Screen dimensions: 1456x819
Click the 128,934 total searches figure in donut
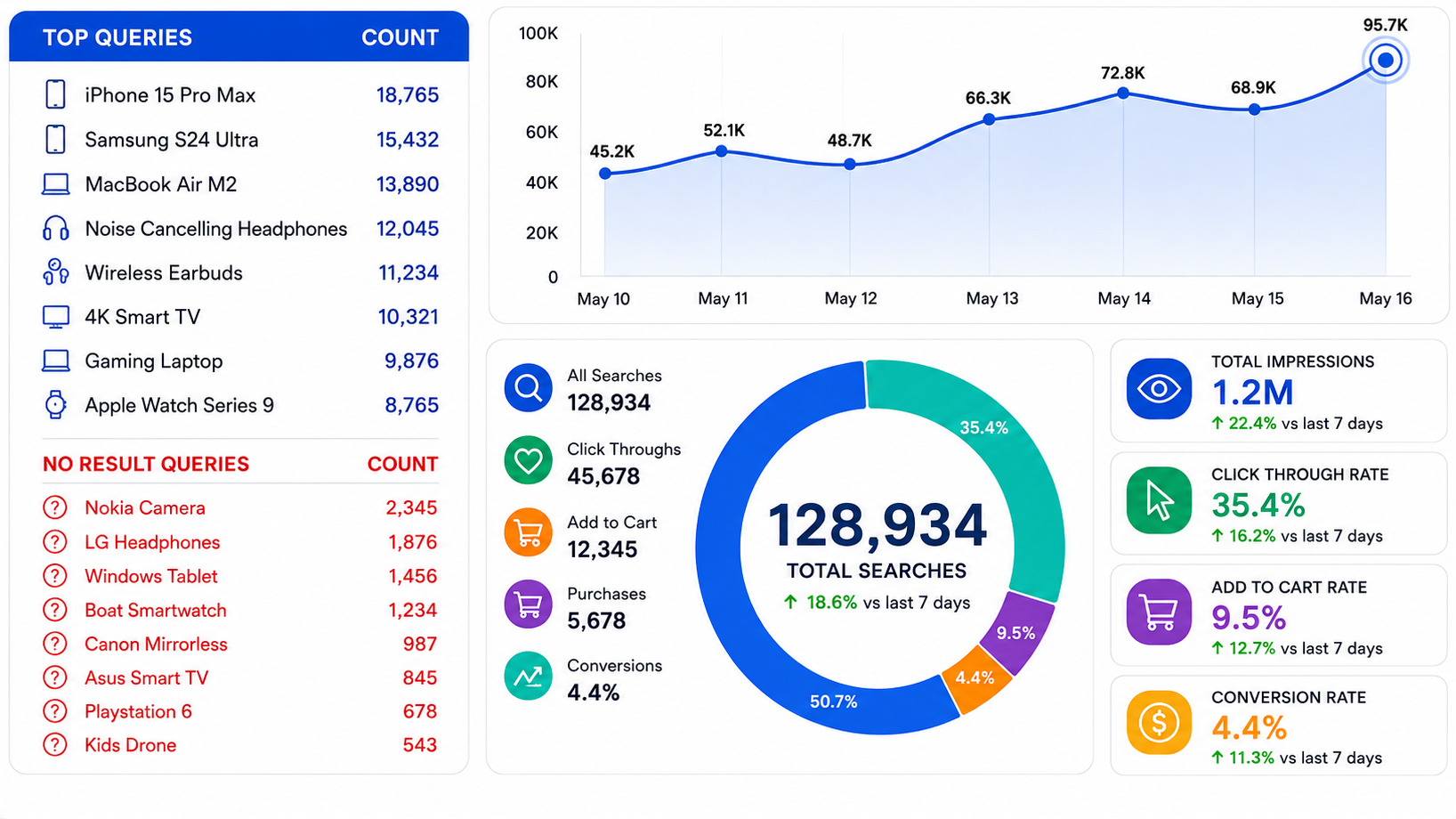point(877,525)
